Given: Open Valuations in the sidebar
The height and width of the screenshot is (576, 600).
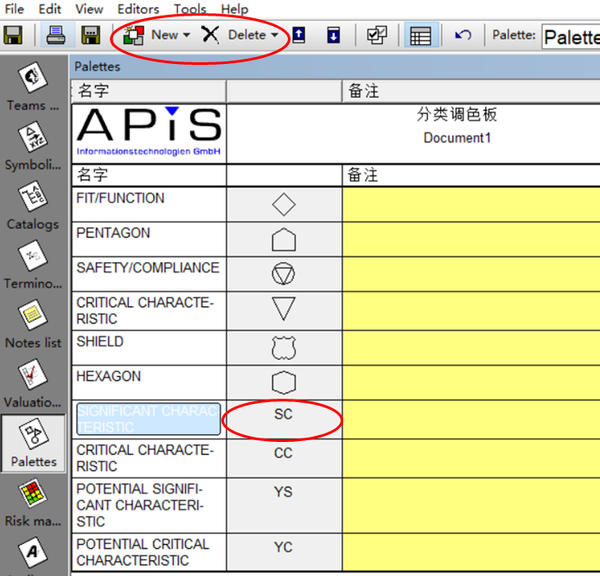Looking at the screenshot, I should pos(33,383).
